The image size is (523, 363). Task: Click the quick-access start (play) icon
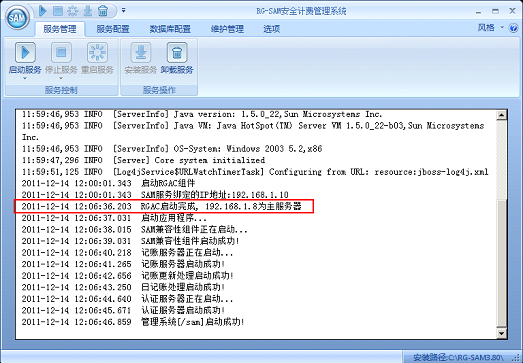42,11
